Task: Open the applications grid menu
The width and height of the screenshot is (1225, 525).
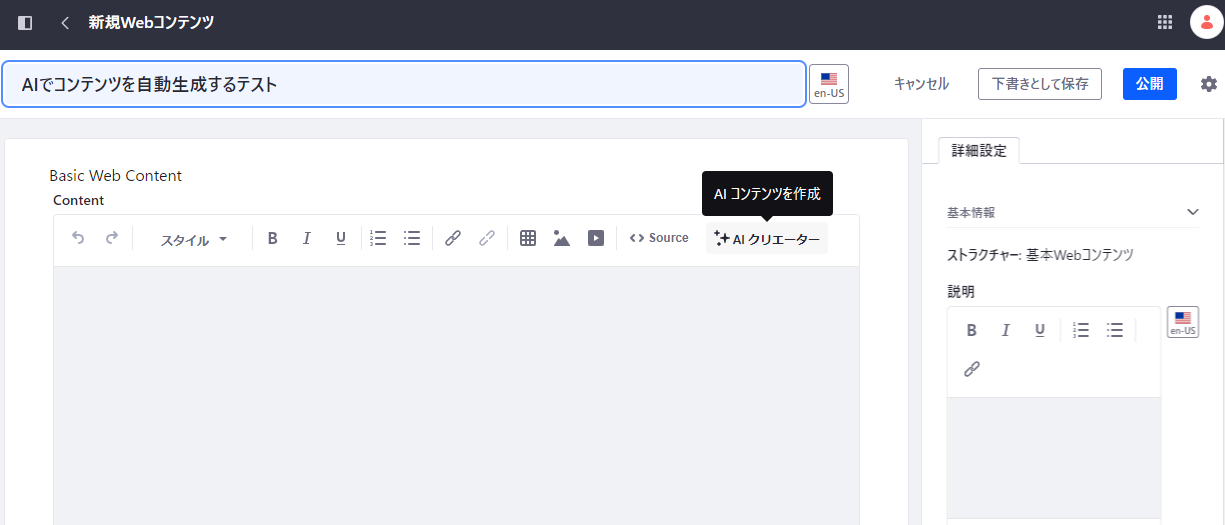Action: coord(1165,22)
